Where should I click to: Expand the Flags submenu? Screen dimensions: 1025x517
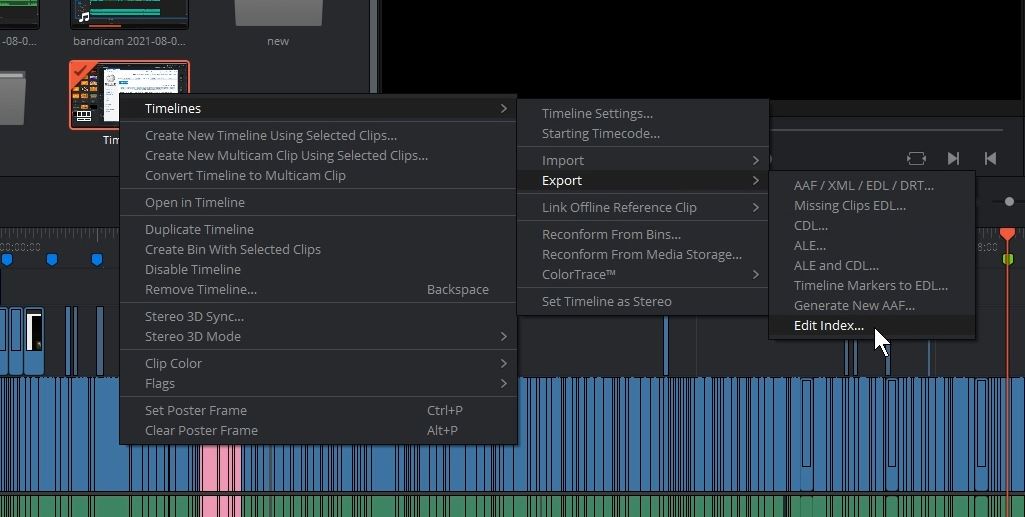[x=318, y=383]
